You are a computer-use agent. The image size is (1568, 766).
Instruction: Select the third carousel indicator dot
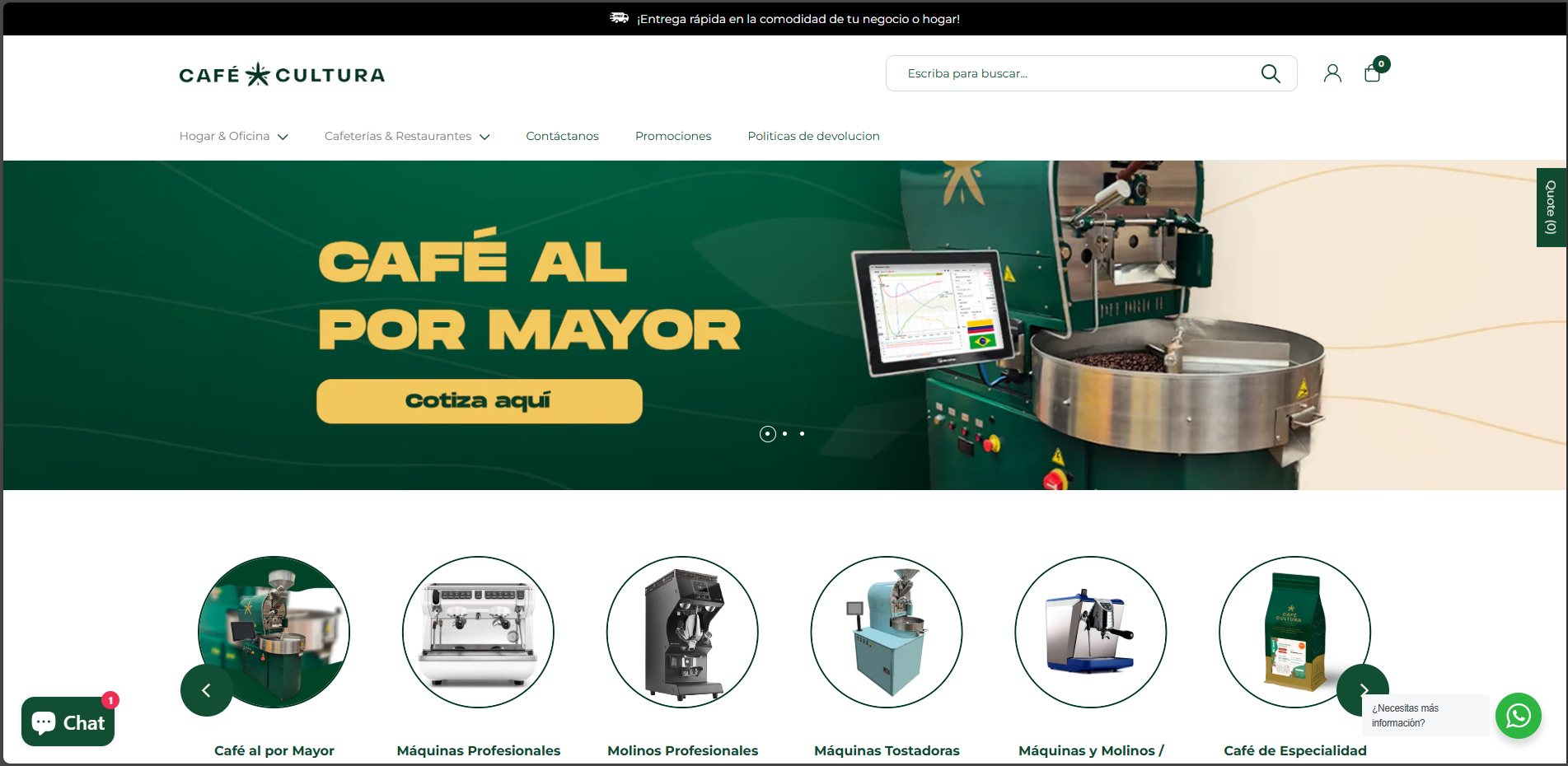click(x=802, y=433)
